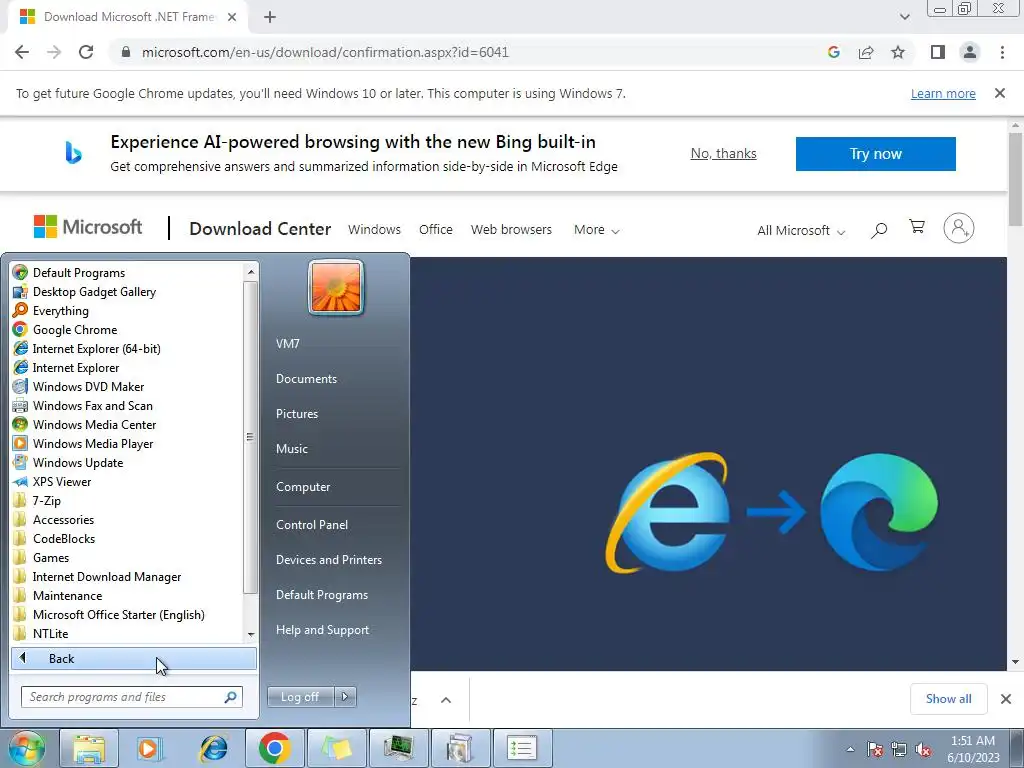Open the Chrome profile avatar
This screenshot has width=1024, height=768.
[970, 52]
